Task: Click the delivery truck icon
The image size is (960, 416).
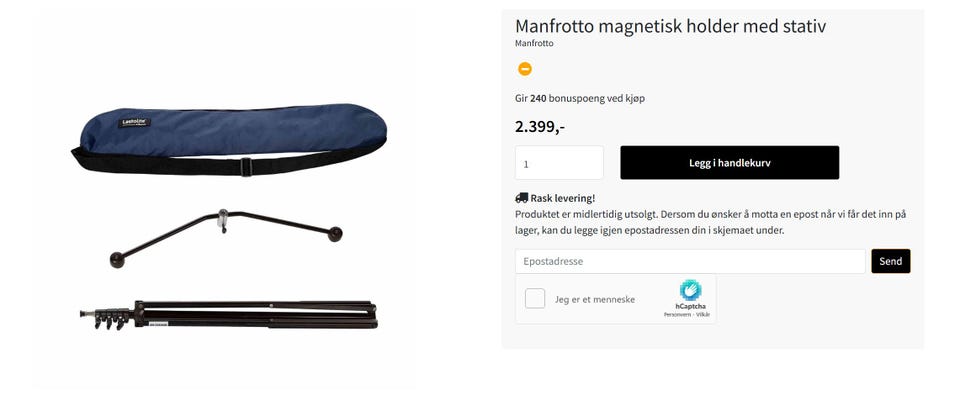Action: (522, 198)
